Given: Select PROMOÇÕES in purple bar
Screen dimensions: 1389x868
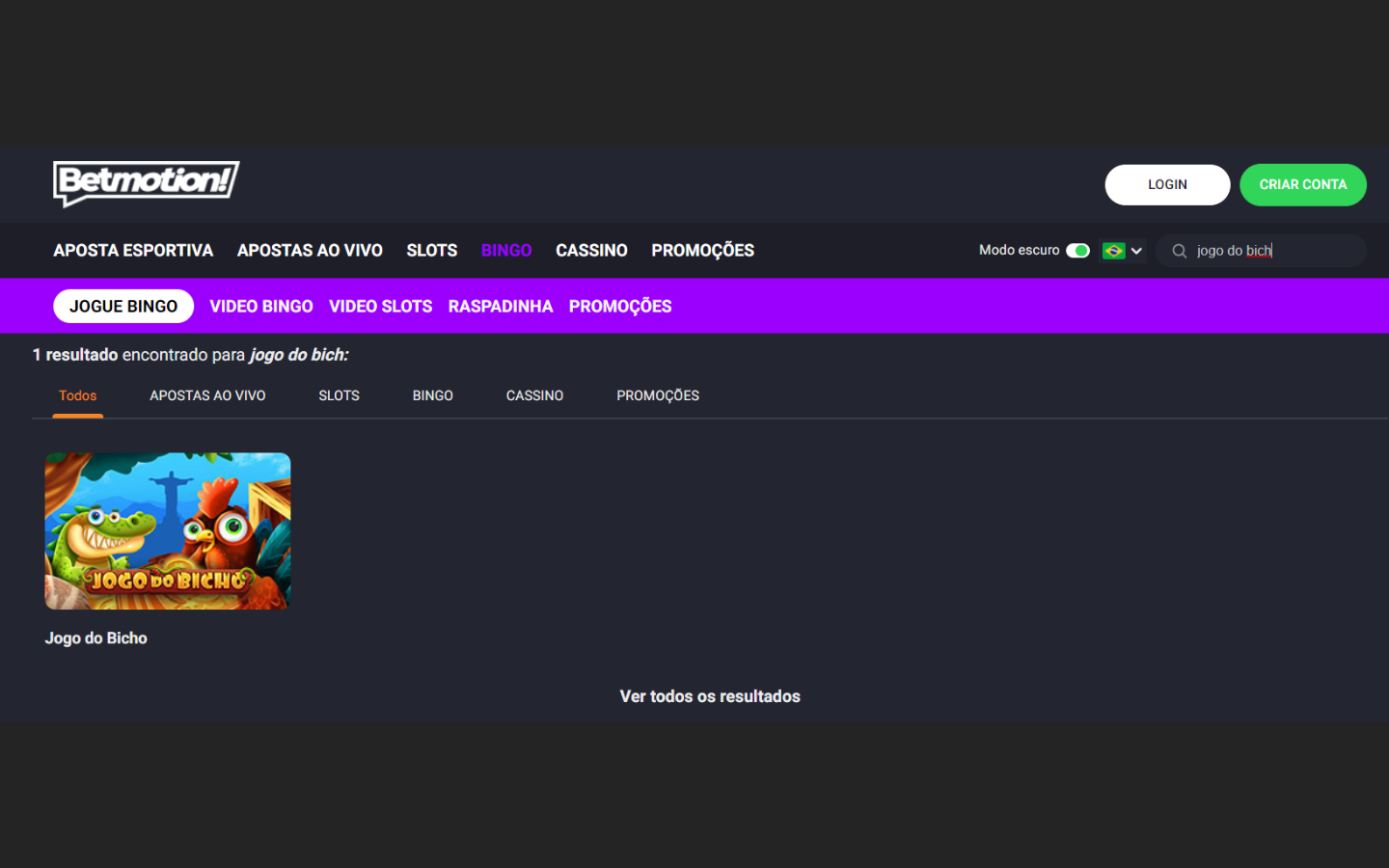Looking at the screenshot, I should click(x=620, y=306).
